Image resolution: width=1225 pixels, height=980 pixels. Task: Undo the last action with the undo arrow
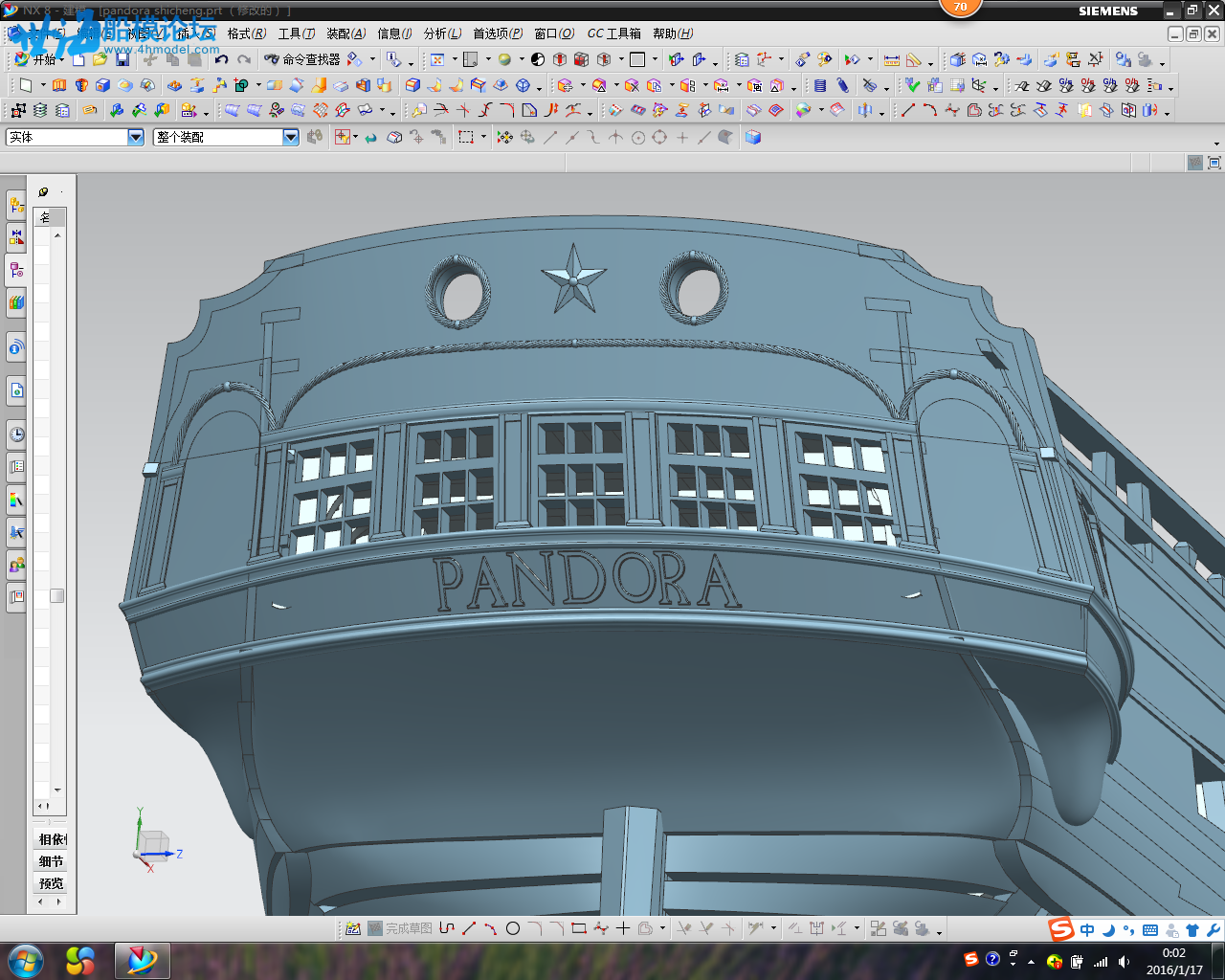pos(222,59)
